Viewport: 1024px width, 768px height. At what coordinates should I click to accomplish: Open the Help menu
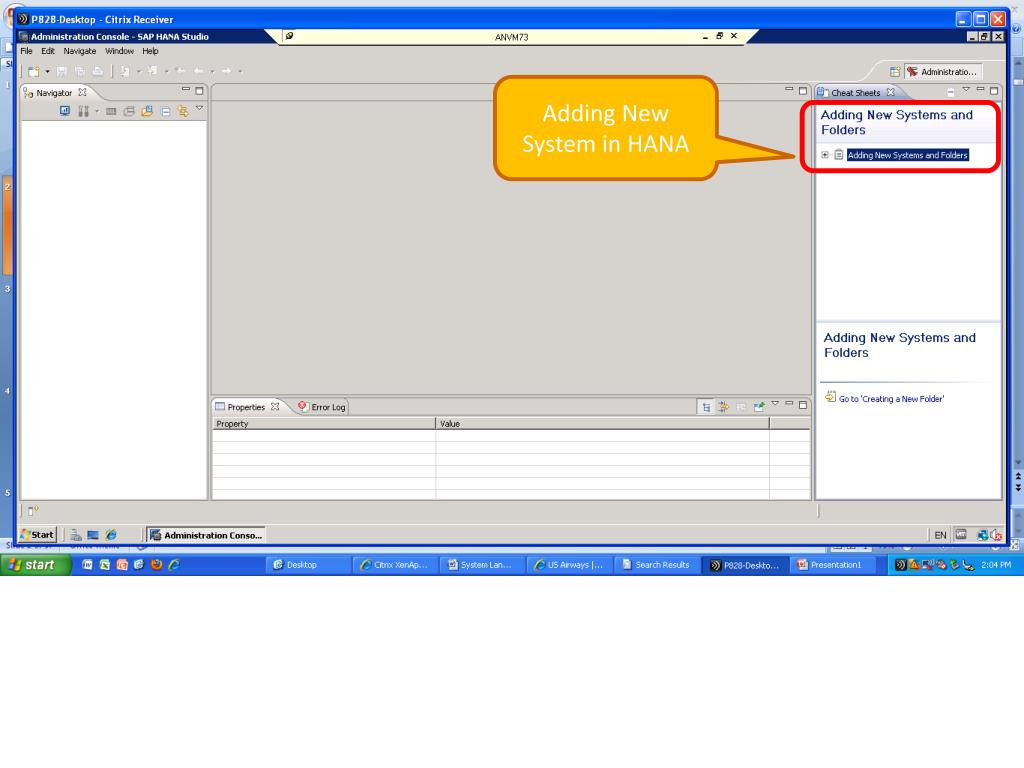pos(150,51)
